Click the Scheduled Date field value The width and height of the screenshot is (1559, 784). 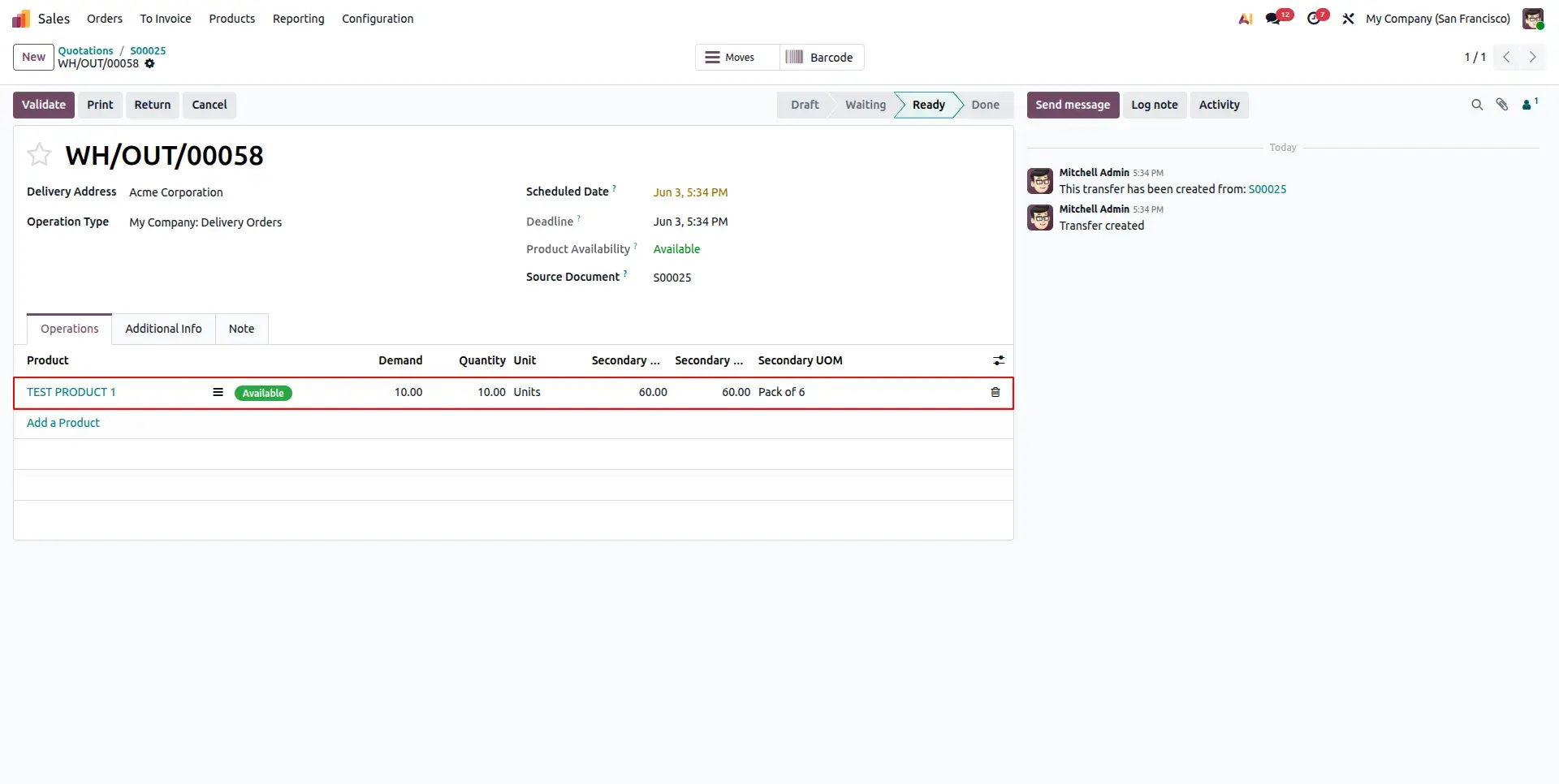(690, 192)
